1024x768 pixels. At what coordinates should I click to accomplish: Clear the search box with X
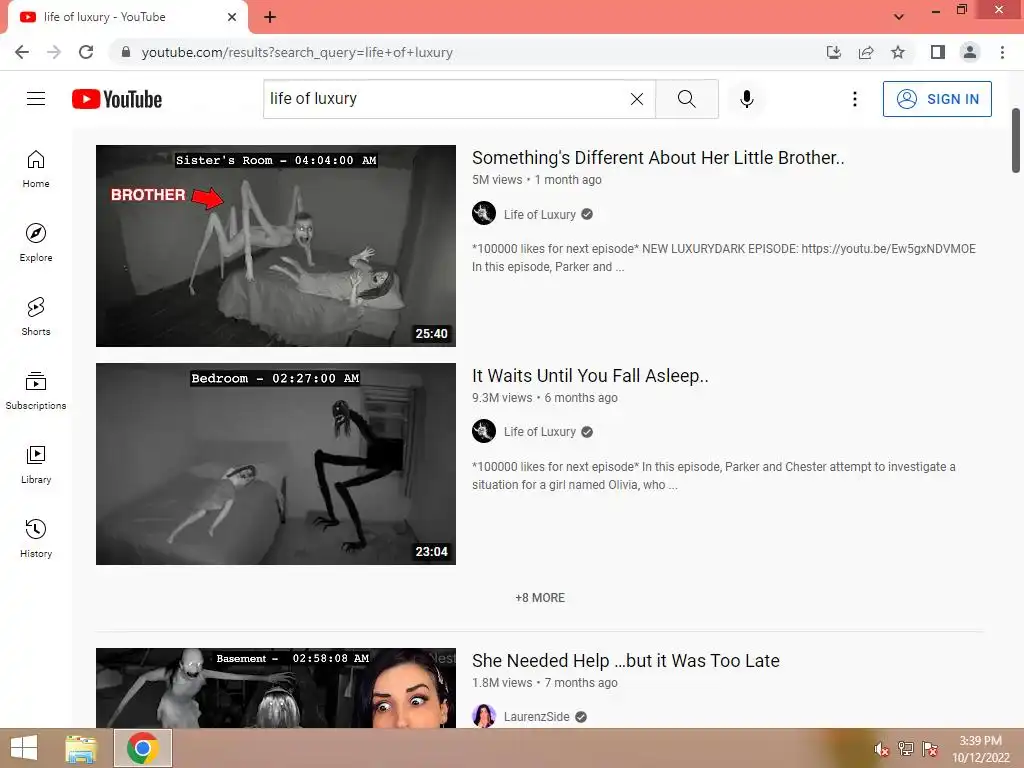click(637, 99)
